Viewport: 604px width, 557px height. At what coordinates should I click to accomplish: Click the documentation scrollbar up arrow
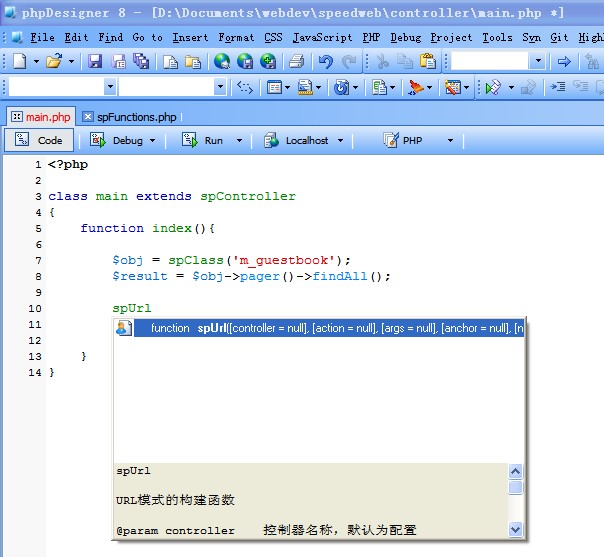[515, 471]
